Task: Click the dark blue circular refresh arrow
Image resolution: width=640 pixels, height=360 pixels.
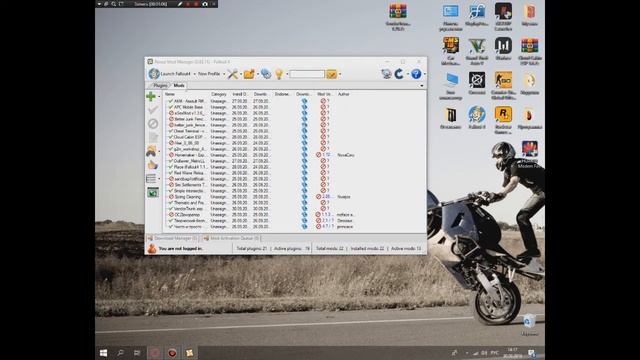Action: click(x=399, y=74)
